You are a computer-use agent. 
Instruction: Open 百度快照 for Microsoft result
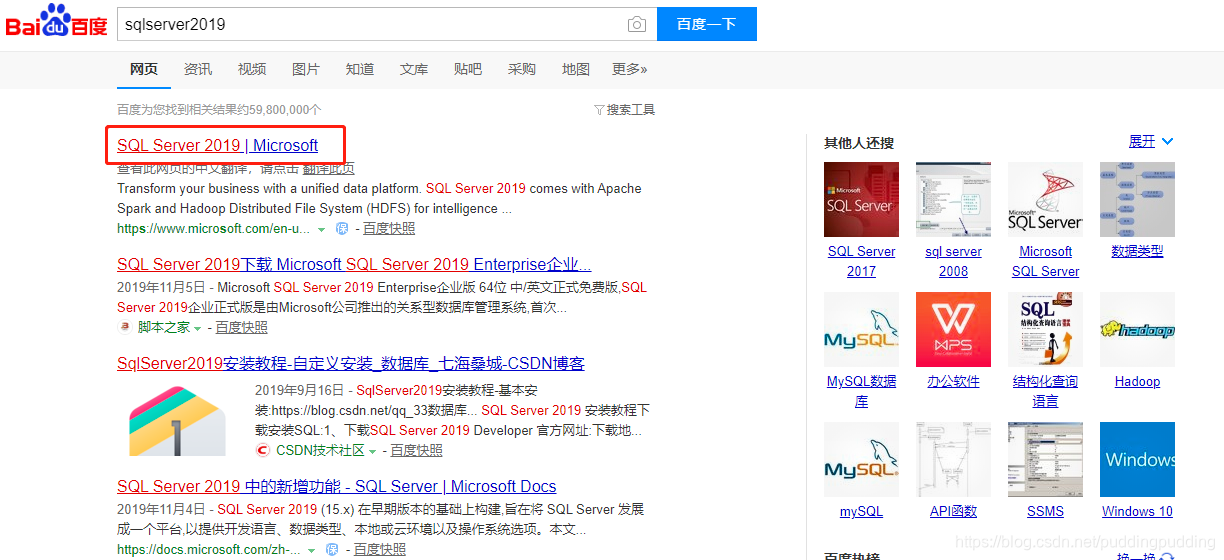click(x=389, y=229)
